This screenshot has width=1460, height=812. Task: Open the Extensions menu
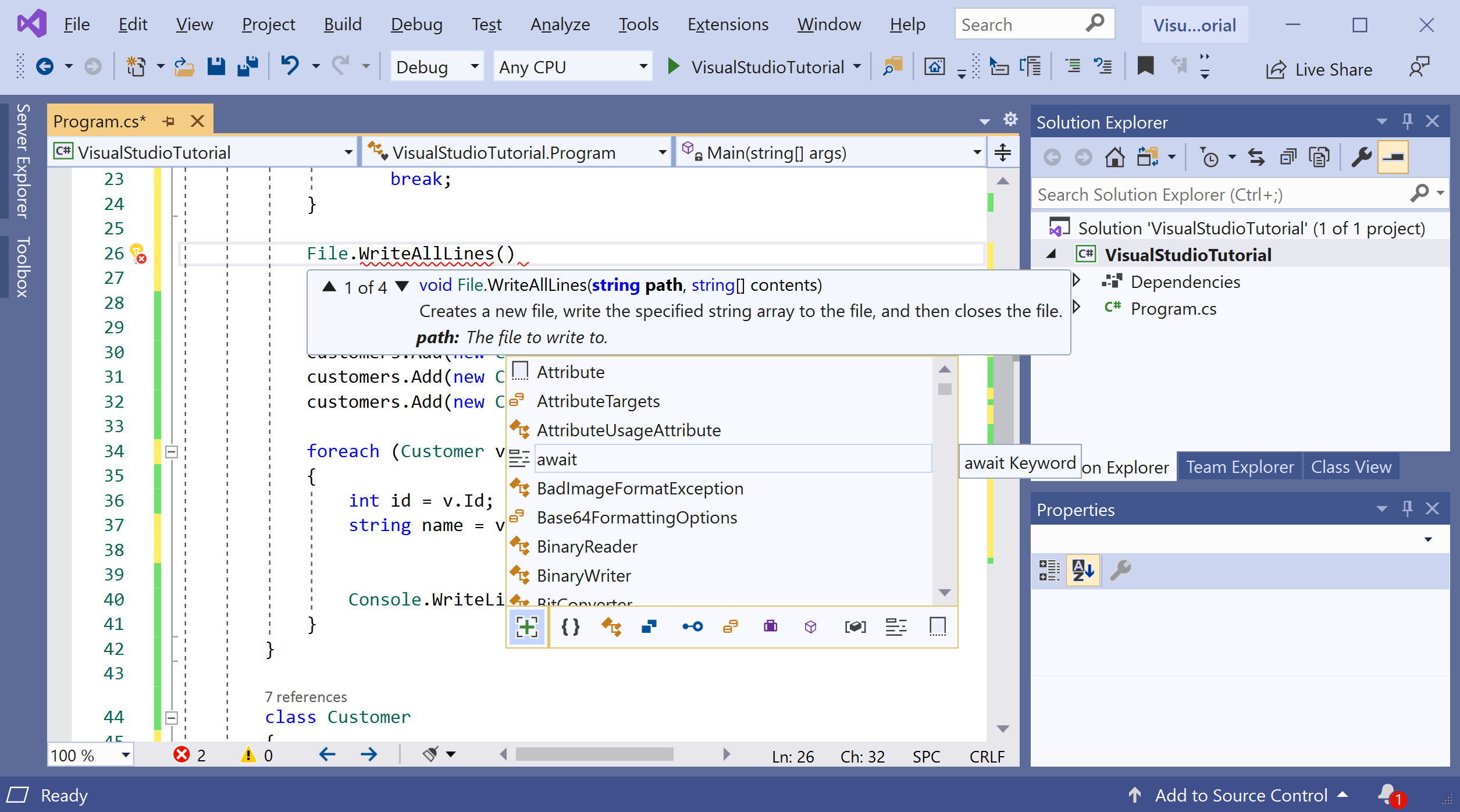coord(728,24)
